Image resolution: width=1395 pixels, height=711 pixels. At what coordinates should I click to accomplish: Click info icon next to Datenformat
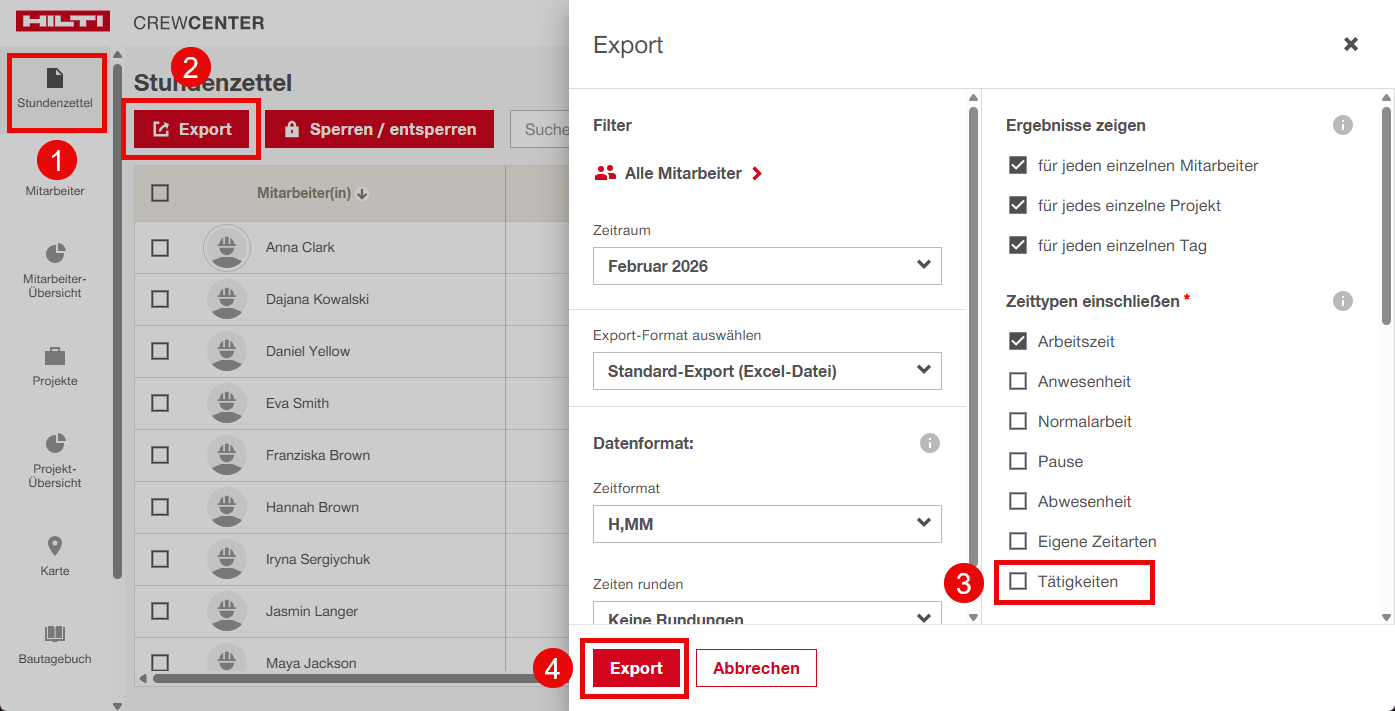point(930,443)
